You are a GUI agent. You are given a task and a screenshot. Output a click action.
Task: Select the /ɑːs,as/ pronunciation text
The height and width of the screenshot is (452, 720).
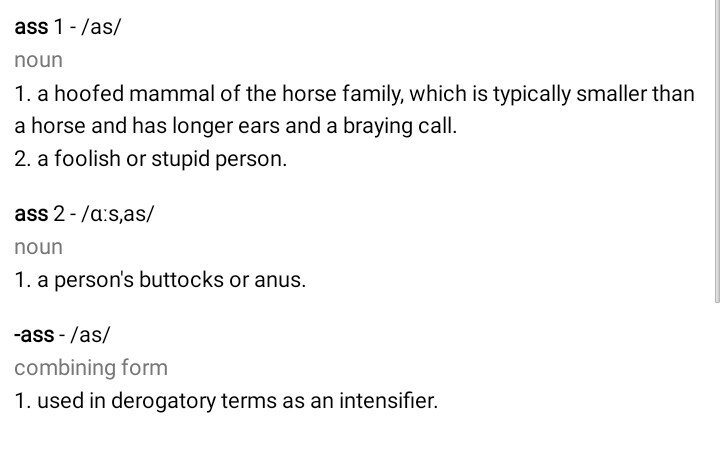point(117,215)
